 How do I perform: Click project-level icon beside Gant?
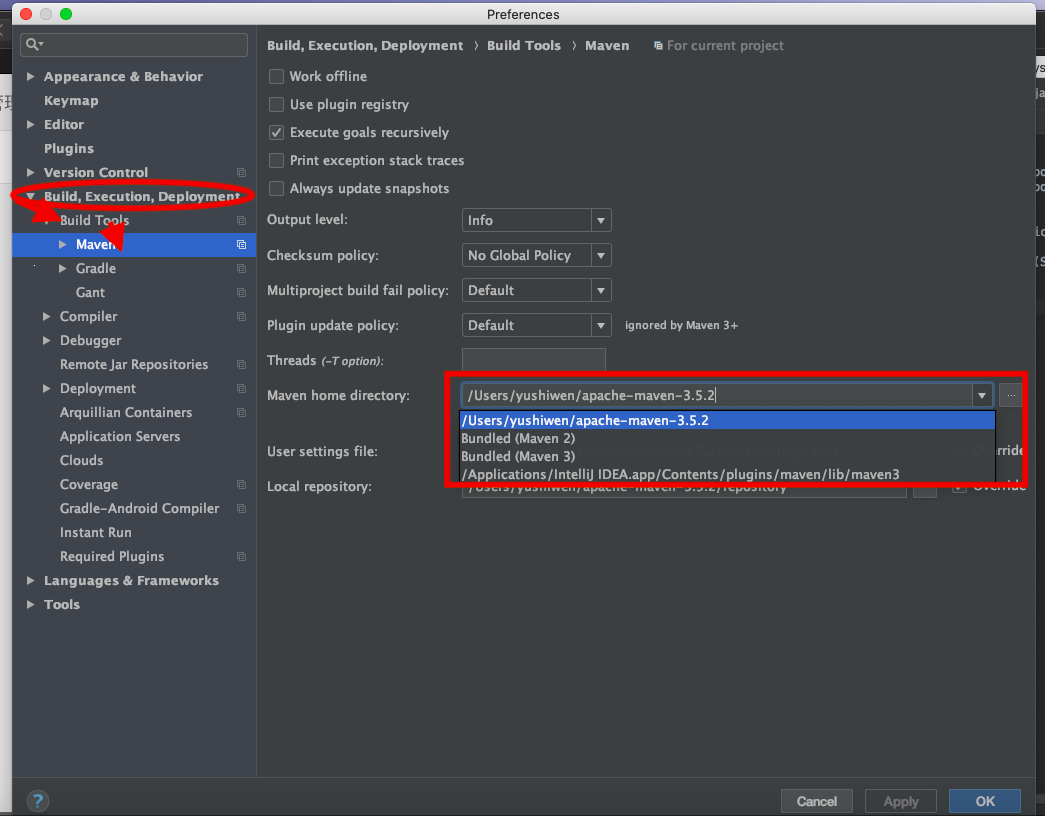tap(241, 293)
